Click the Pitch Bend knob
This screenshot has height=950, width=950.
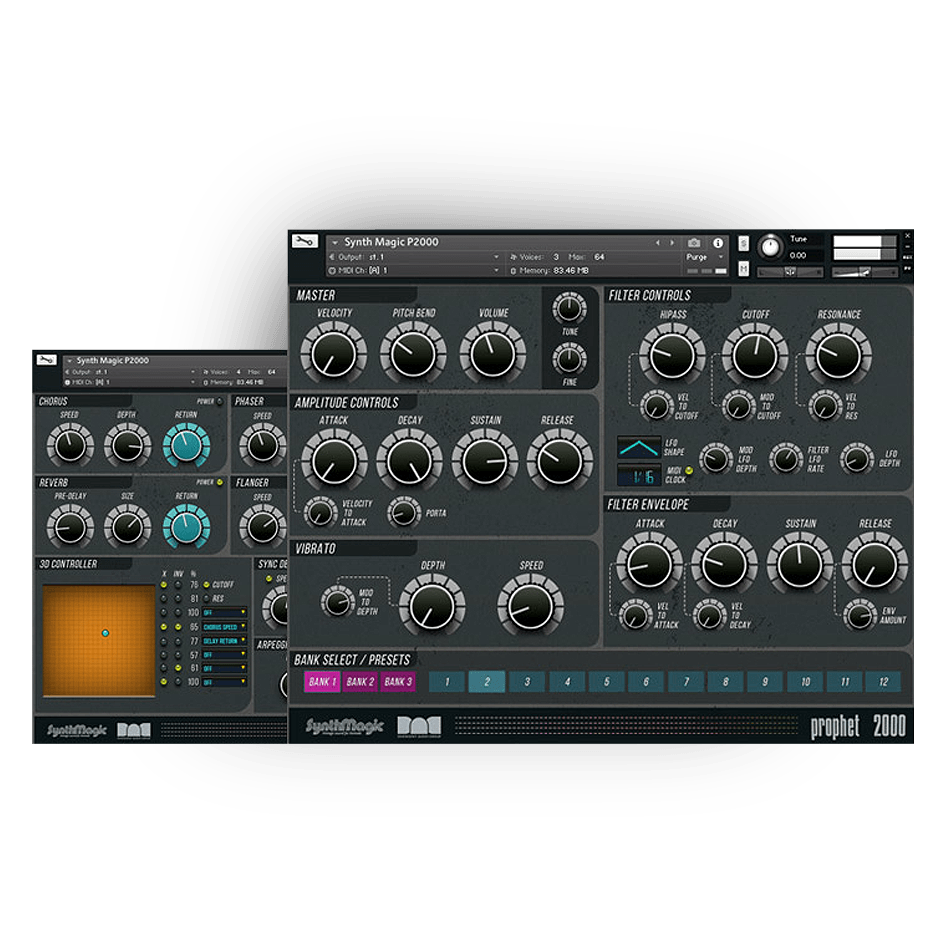(413, 353)
